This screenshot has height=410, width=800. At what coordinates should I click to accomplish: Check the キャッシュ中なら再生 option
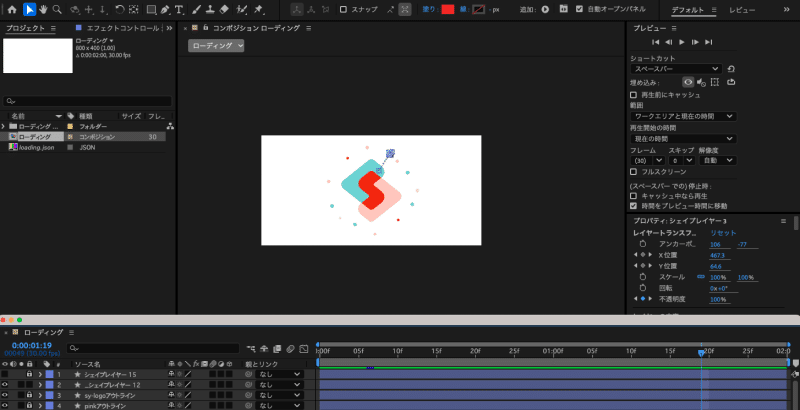pos(634,196)
